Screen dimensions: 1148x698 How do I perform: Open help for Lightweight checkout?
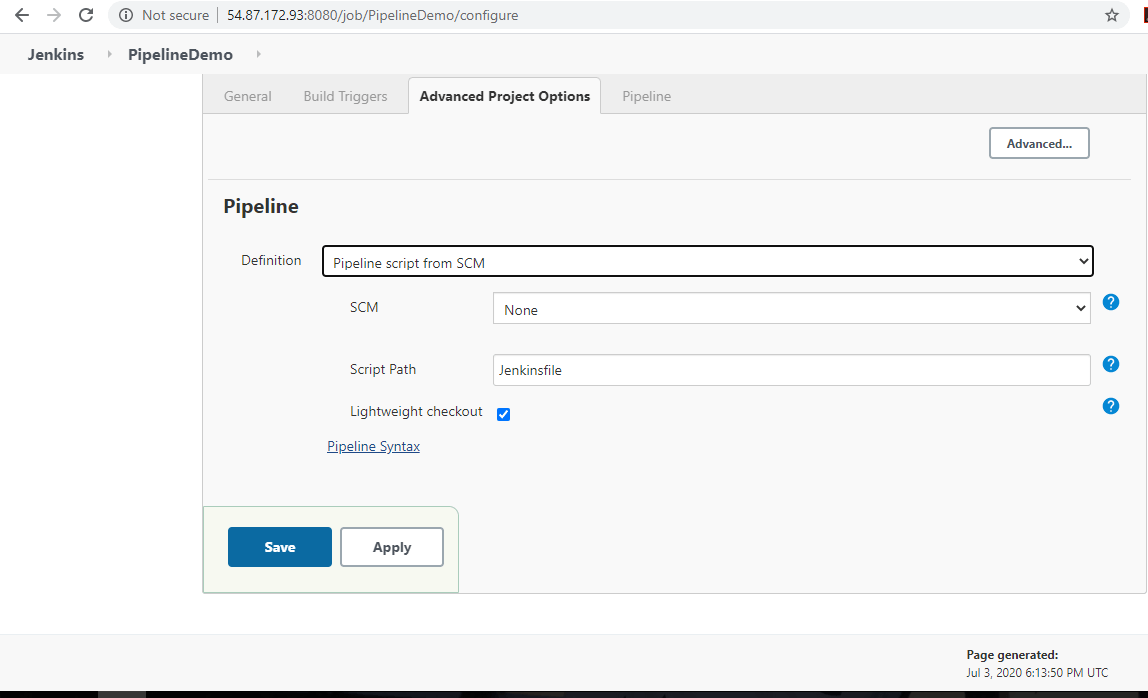(x=1111, y=406)
